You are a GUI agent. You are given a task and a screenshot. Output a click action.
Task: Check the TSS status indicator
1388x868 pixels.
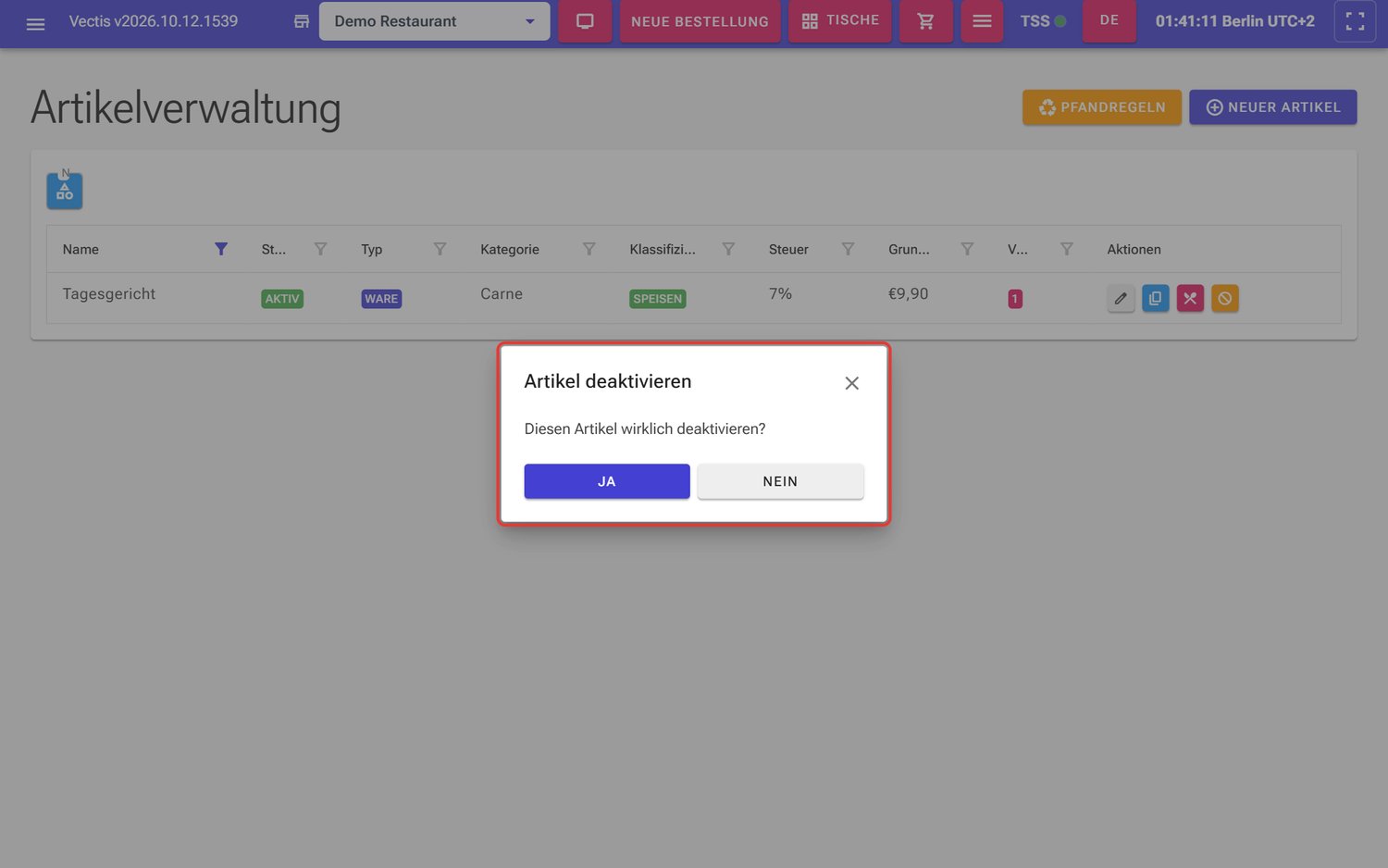[x=1043, y=21]
